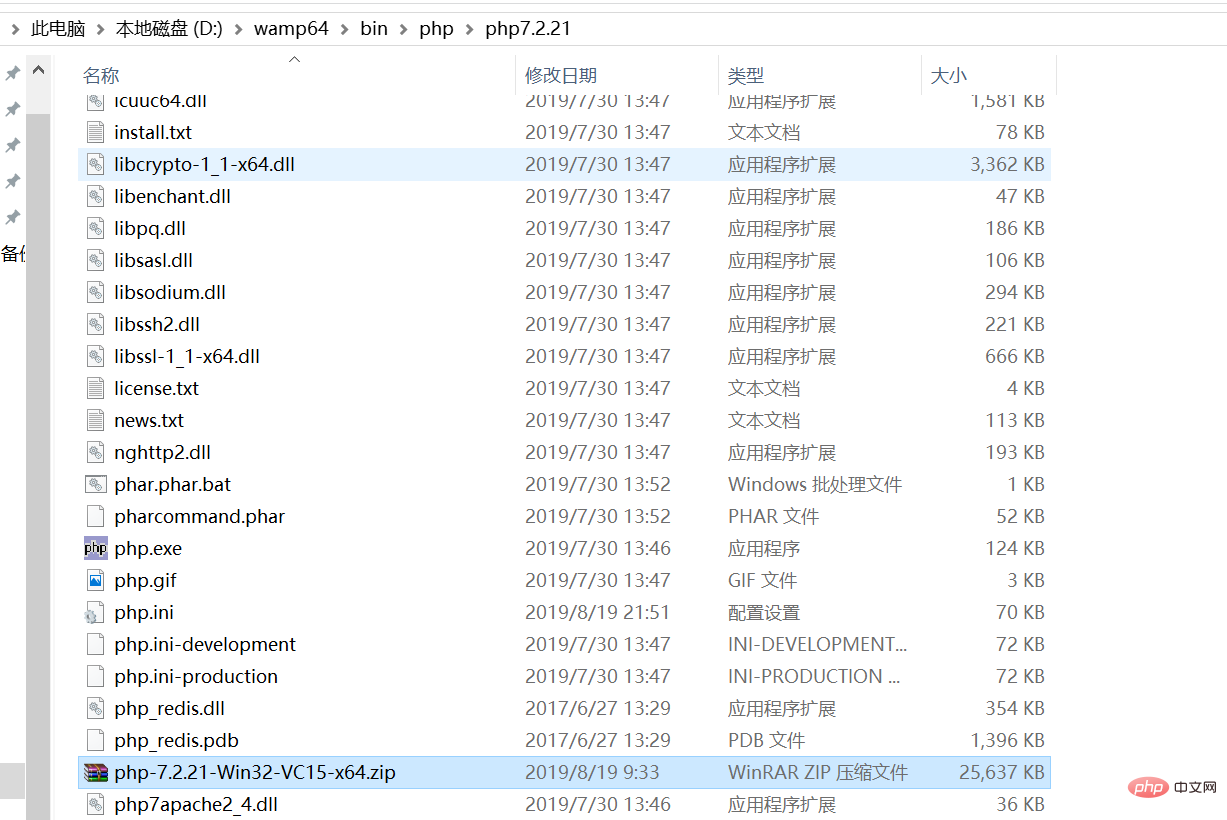Sort by 修改日期 column header
The image size is (1227, 820).
point(561,75)
